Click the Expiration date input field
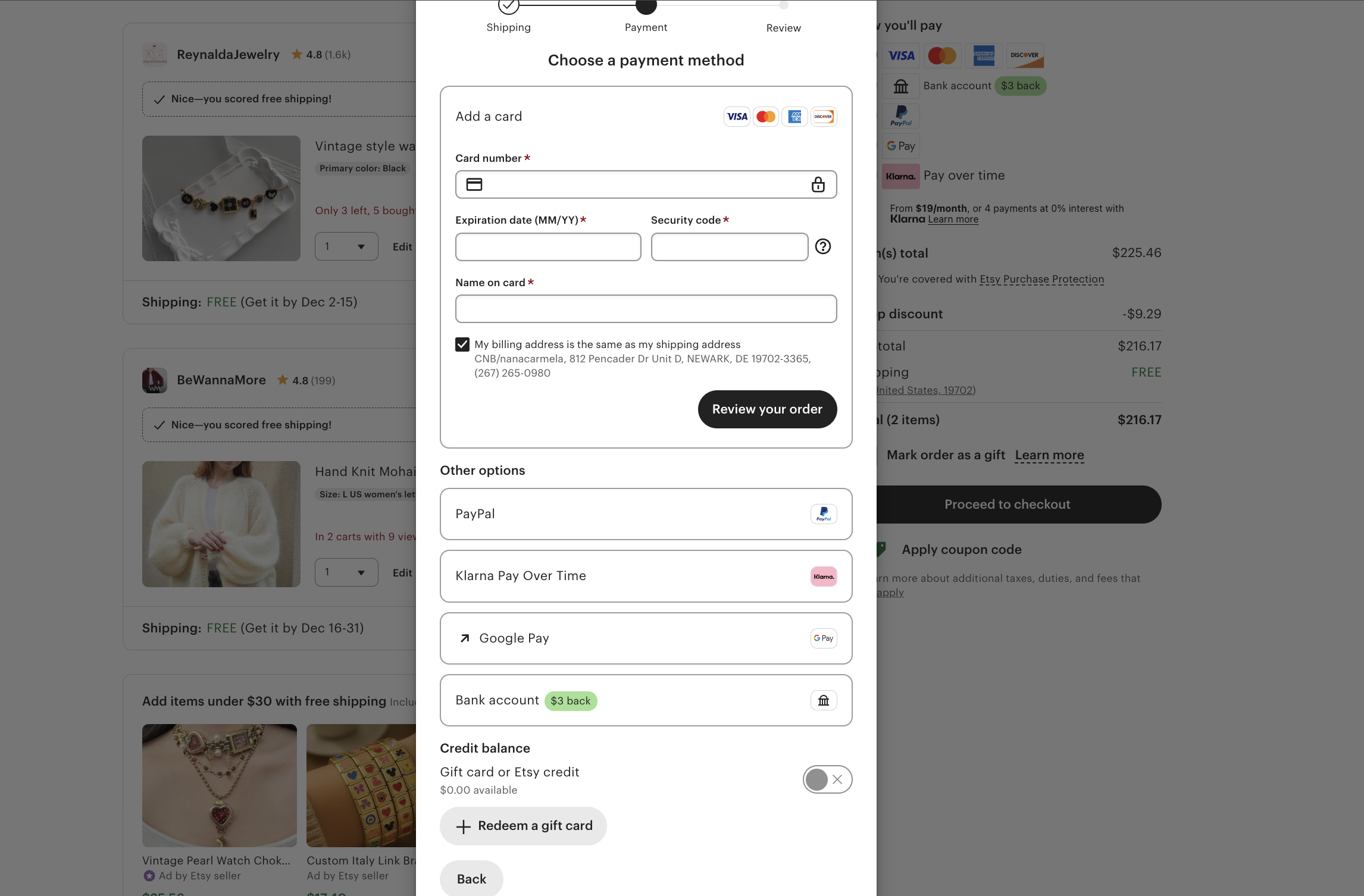 548,247
